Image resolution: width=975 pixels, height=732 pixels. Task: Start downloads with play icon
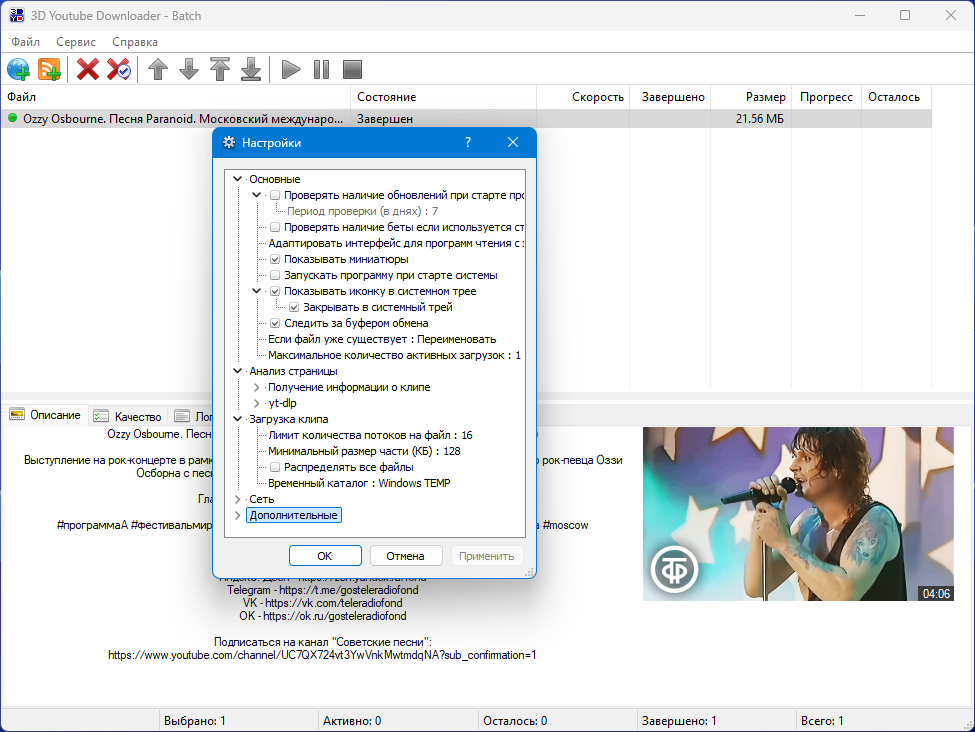tap(290, 69)
